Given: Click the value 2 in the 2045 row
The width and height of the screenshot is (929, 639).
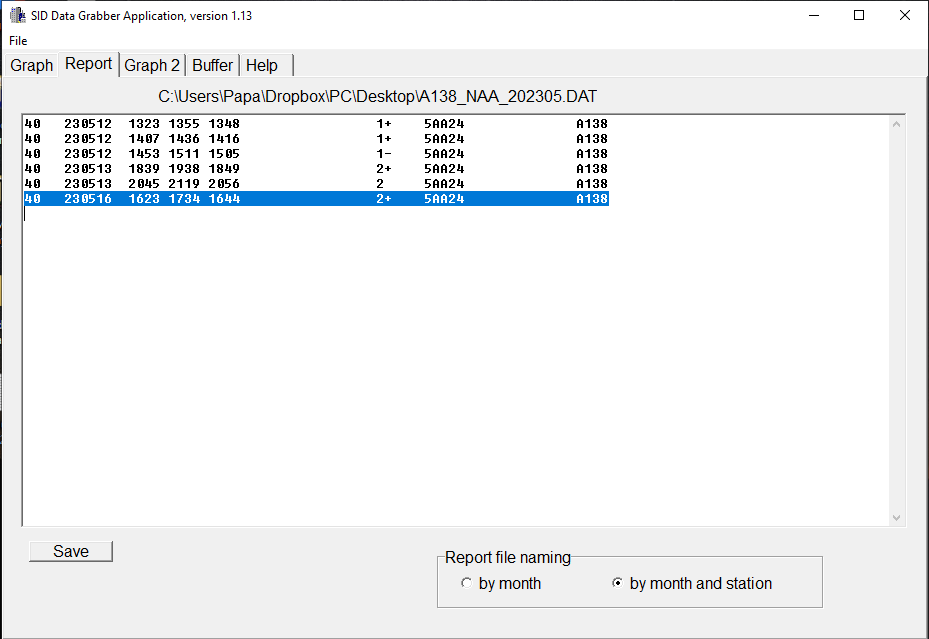Looking at the screenshot, I should tap(380, 184).
